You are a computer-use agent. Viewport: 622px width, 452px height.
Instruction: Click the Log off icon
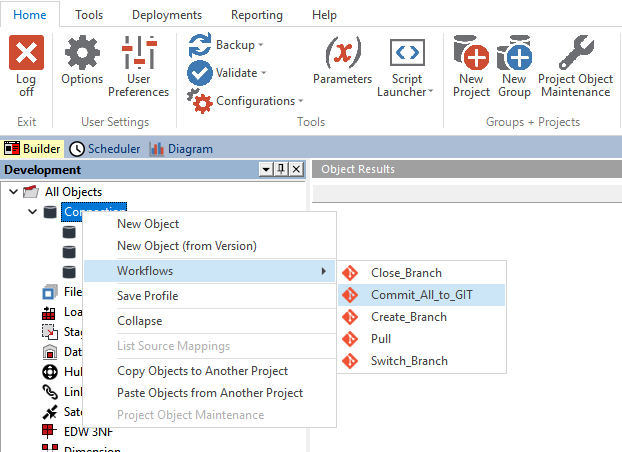(x=26, y=54)
